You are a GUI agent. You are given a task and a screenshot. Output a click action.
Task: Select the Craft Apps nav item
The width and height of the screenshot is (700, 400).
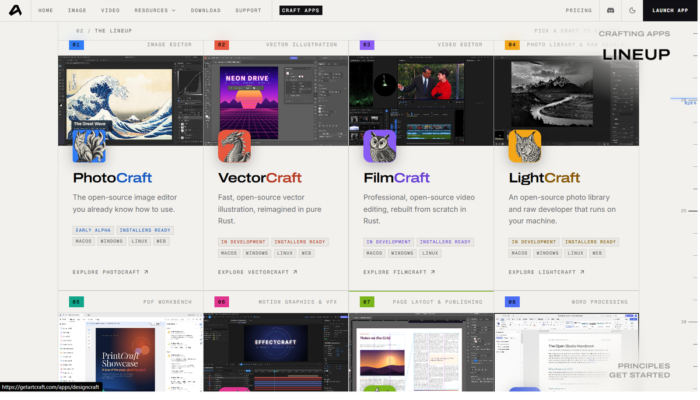coord(300,10)
